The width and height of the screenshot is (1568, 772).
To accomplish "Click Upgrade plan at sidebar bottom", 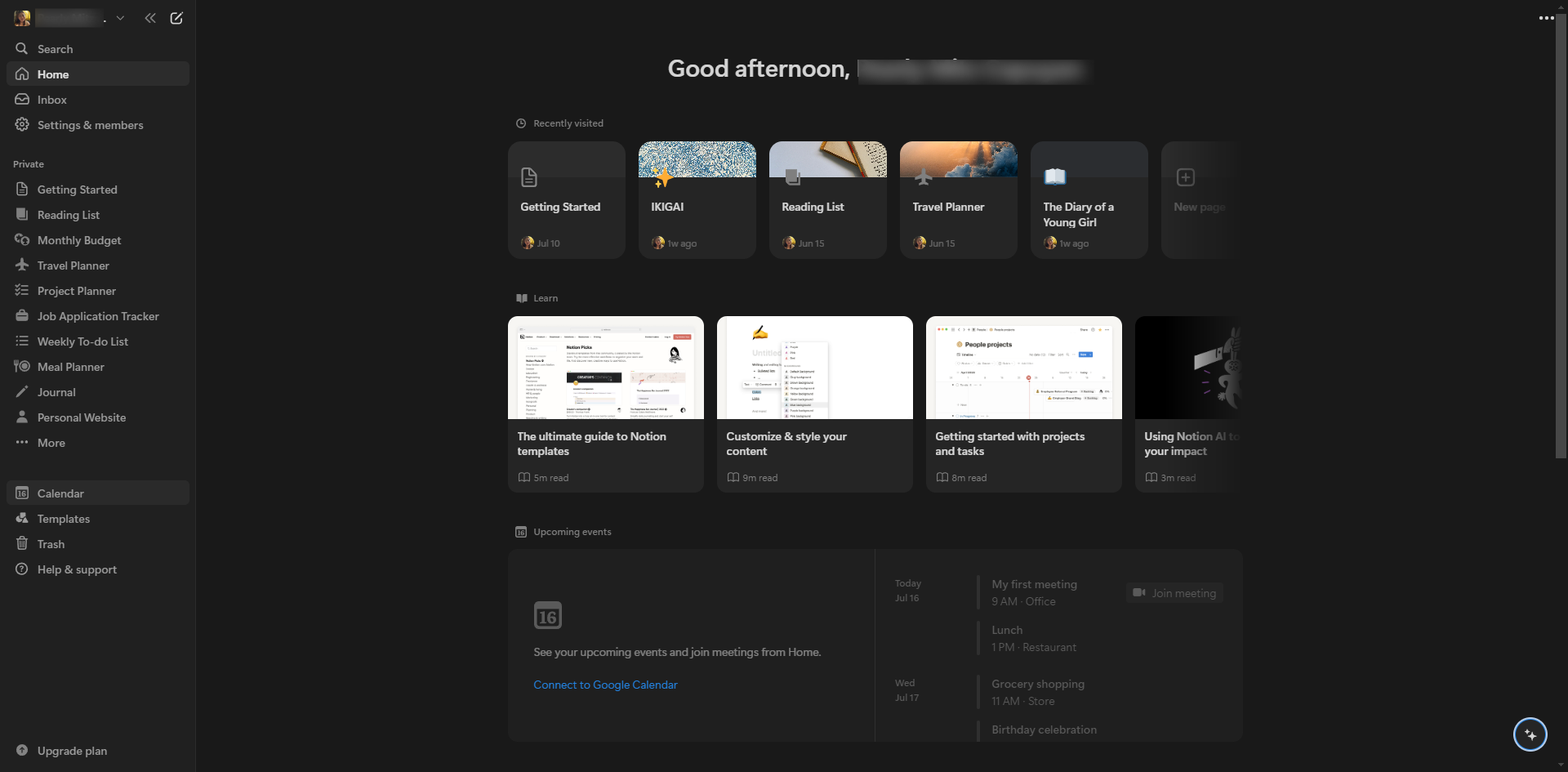I will tap(98, 751).
